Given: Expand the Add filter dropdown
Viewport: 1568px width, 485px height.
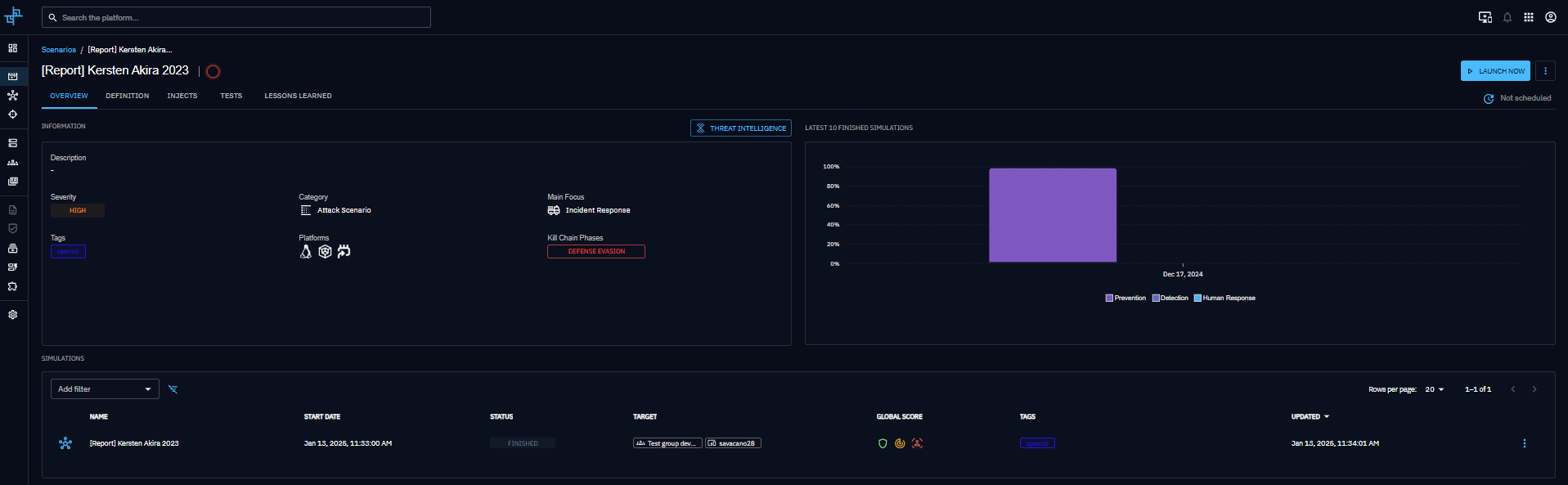Looking at the screenshot, I should click(105, 389).
